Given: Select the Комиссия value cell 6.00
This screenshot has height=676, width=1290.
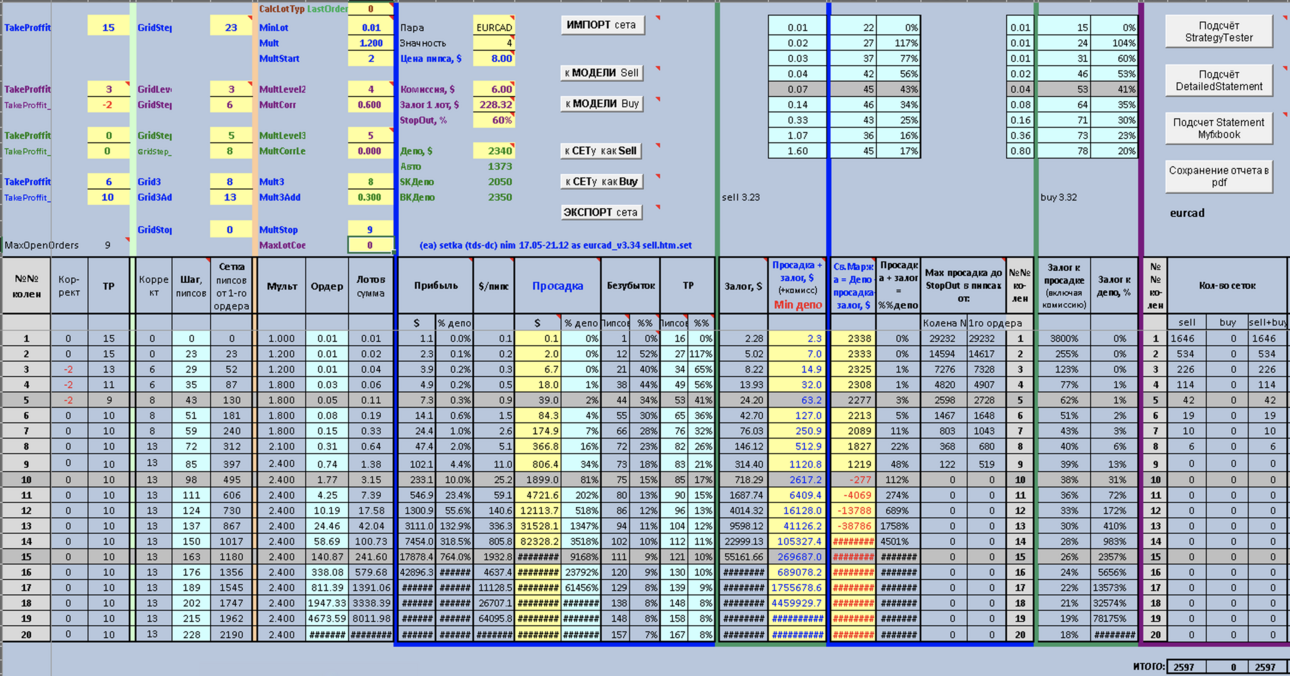Looking at the screenshot, I should (494, 89).
